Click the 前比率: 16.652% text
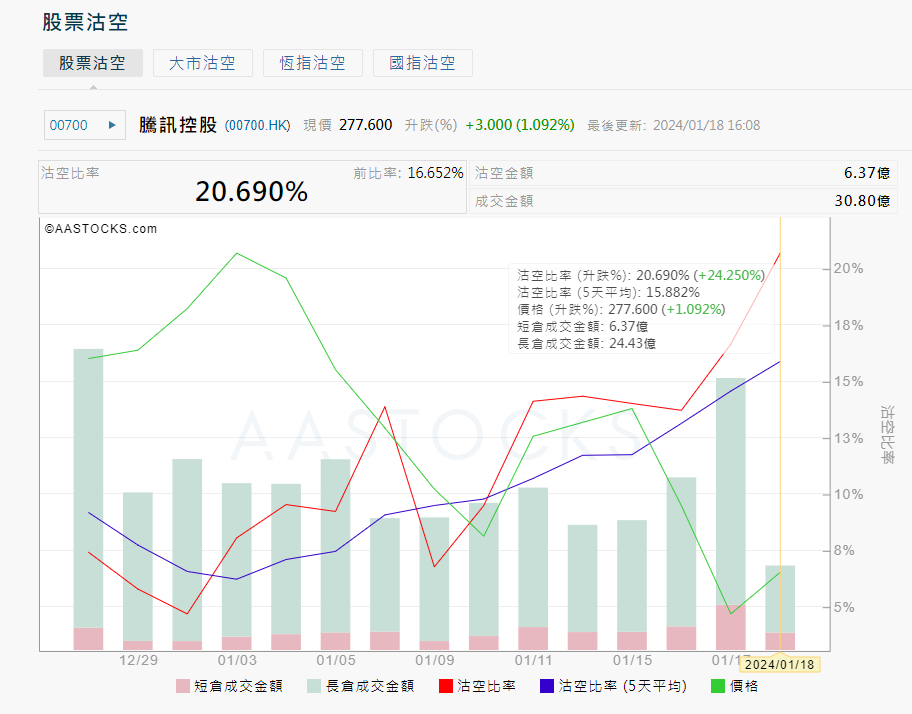 click(x=408, y=173)
